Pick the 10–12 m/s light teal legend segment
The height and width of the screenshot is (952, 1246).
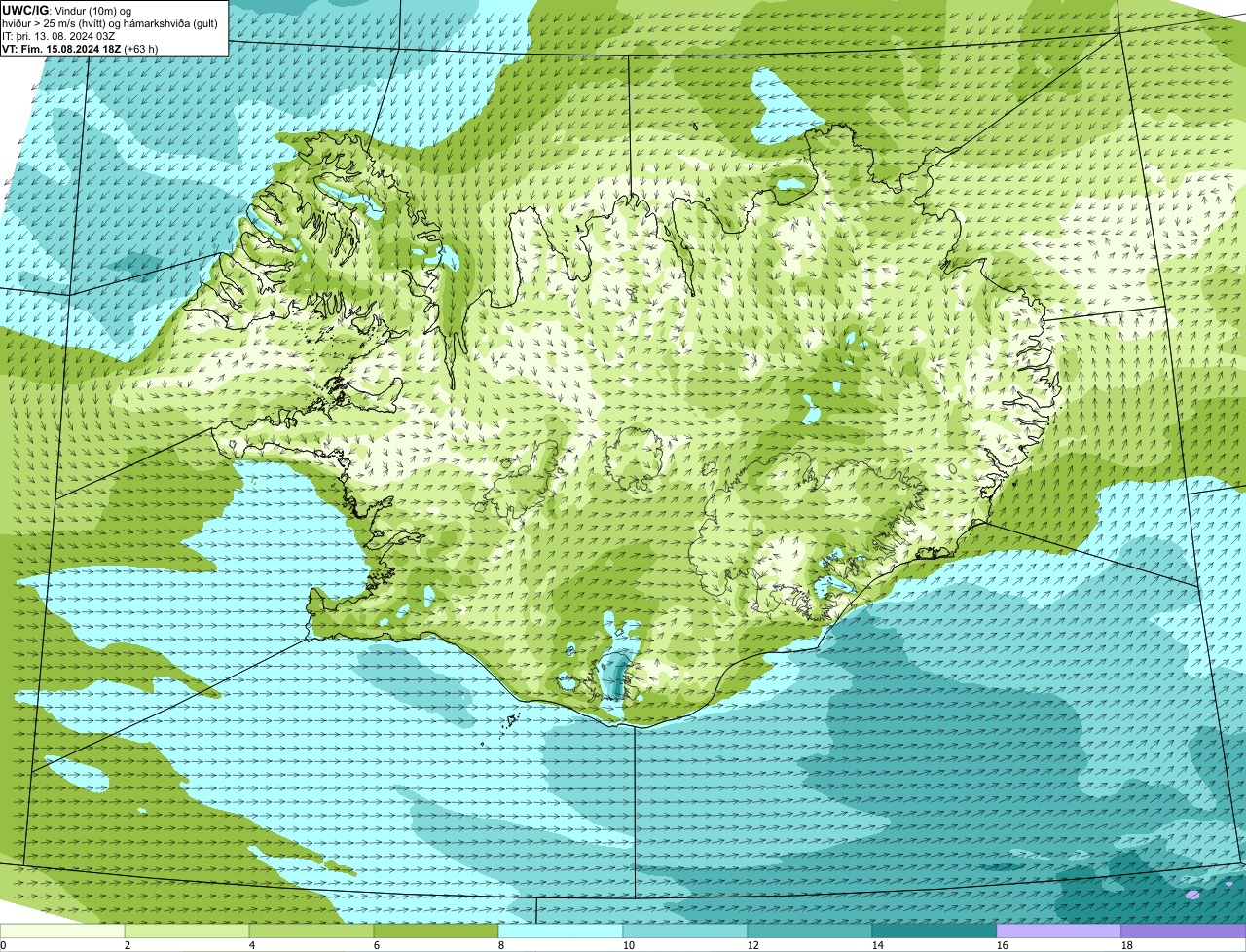point(685,932)
